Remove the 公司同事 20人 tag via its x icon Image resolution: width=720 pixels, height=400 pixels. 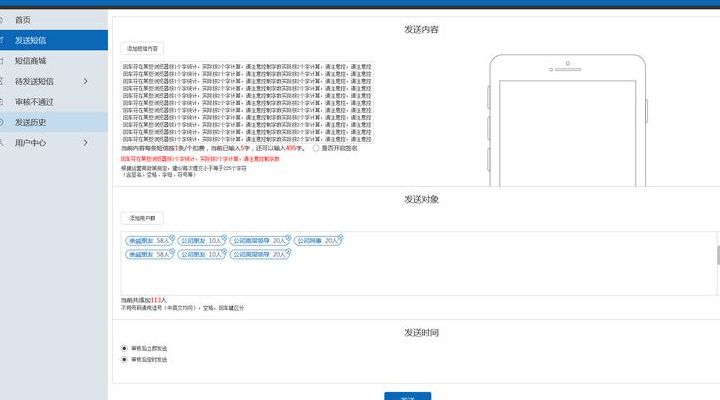(x=340, y=237)
